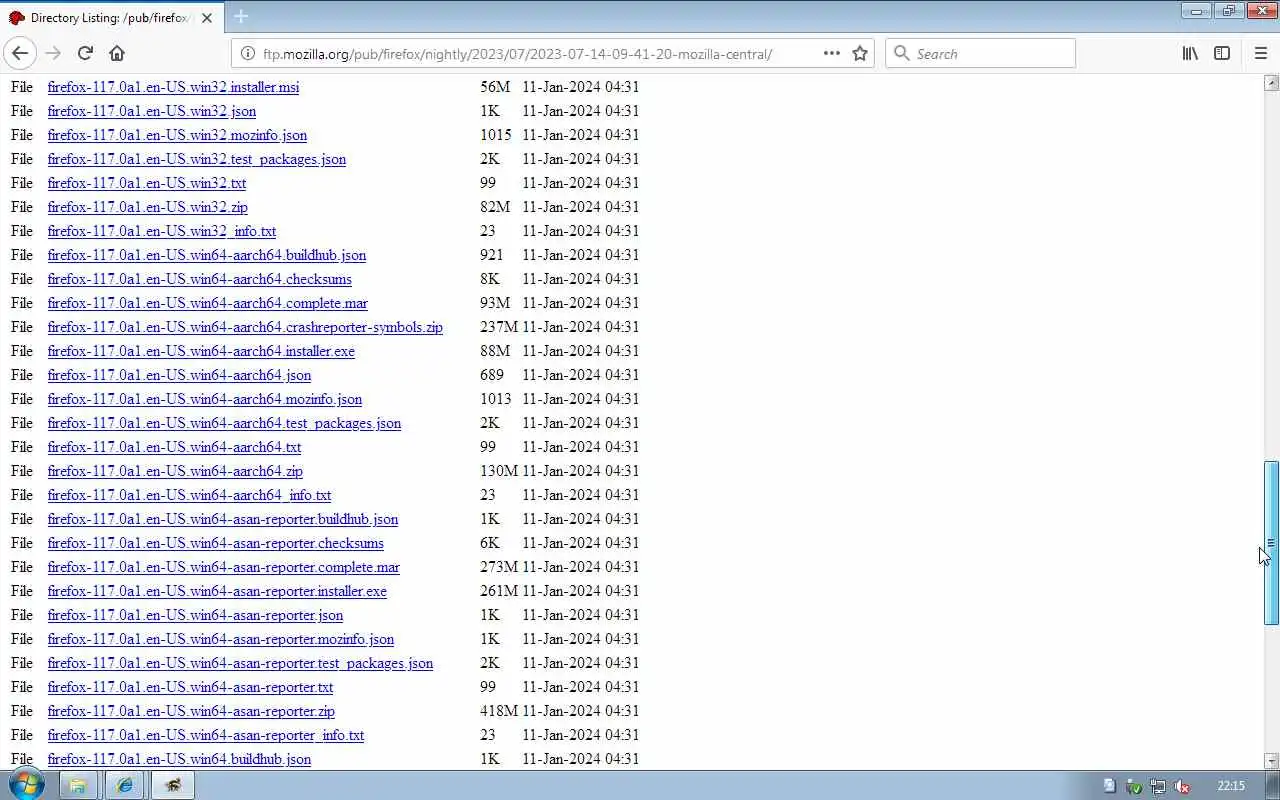Open the page actions three-dot menu
The image size is (1280, 800).
pyautogui.click(x=832, y=53)
